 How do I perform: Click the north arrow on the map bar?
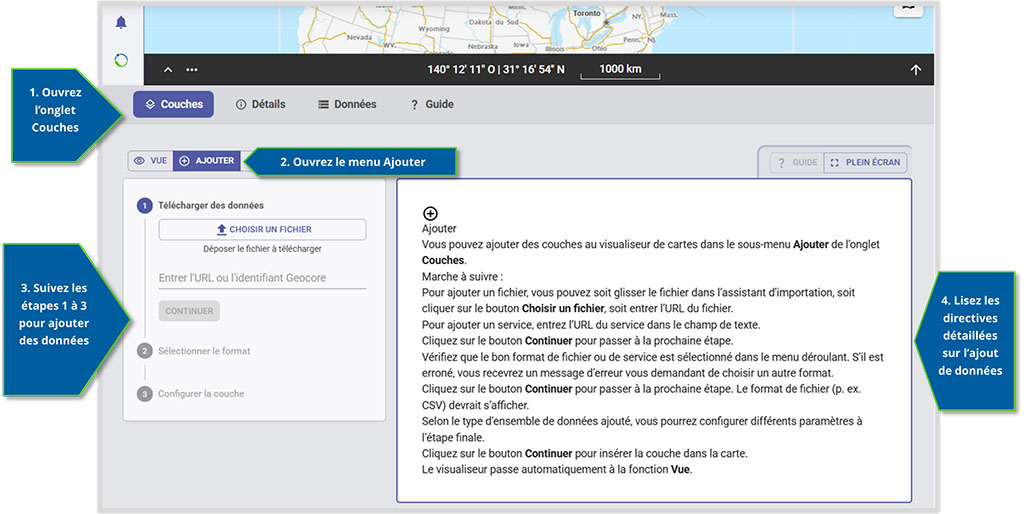click(x=916, y=70)
